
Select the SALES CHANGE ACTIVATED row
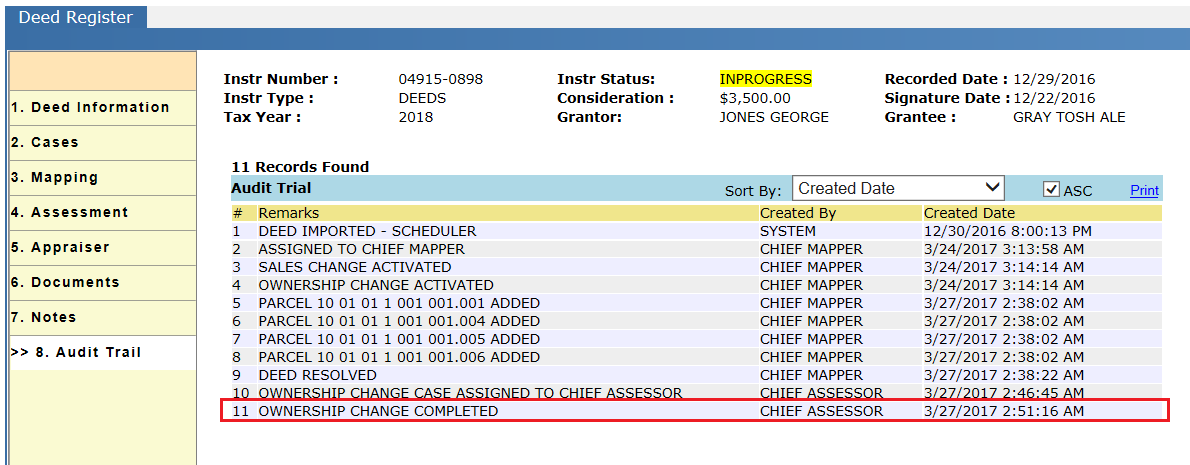click(x=696, y=267)
